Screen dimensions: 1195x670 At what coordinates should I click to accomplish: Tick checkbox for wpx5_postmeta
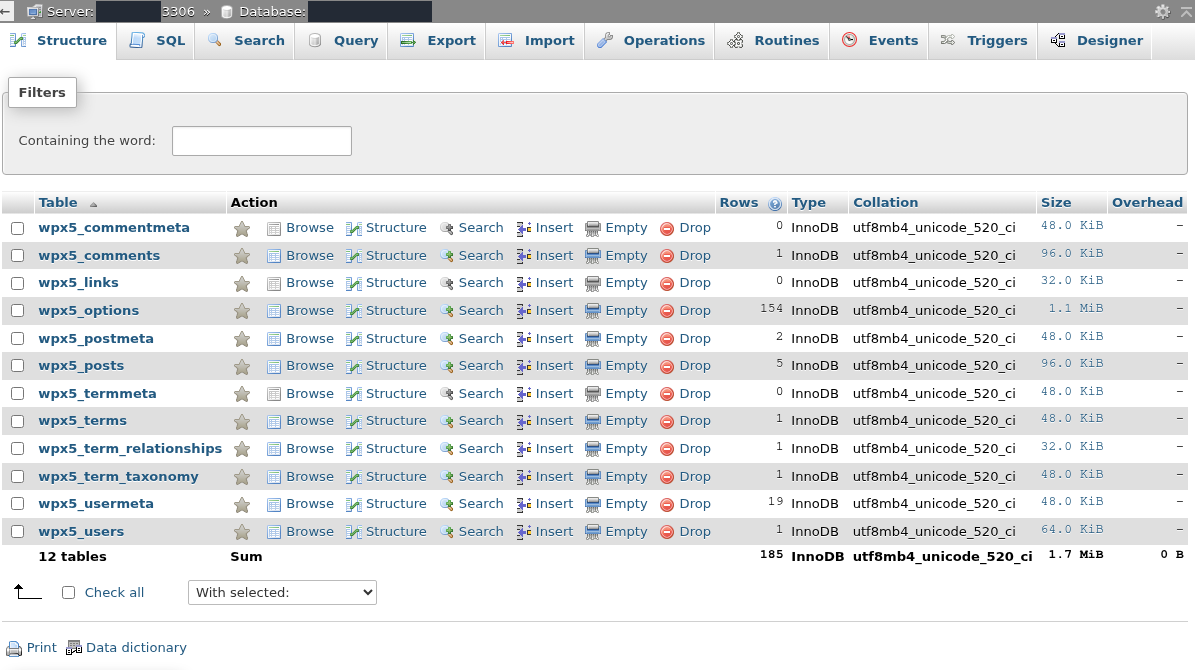point(18,339)
